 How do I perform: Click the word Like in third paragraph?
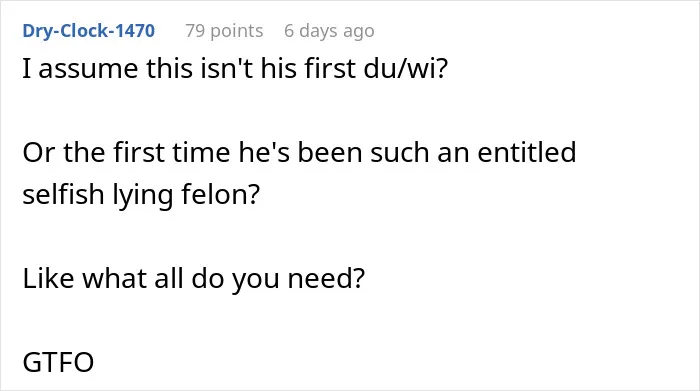(48, 279)
